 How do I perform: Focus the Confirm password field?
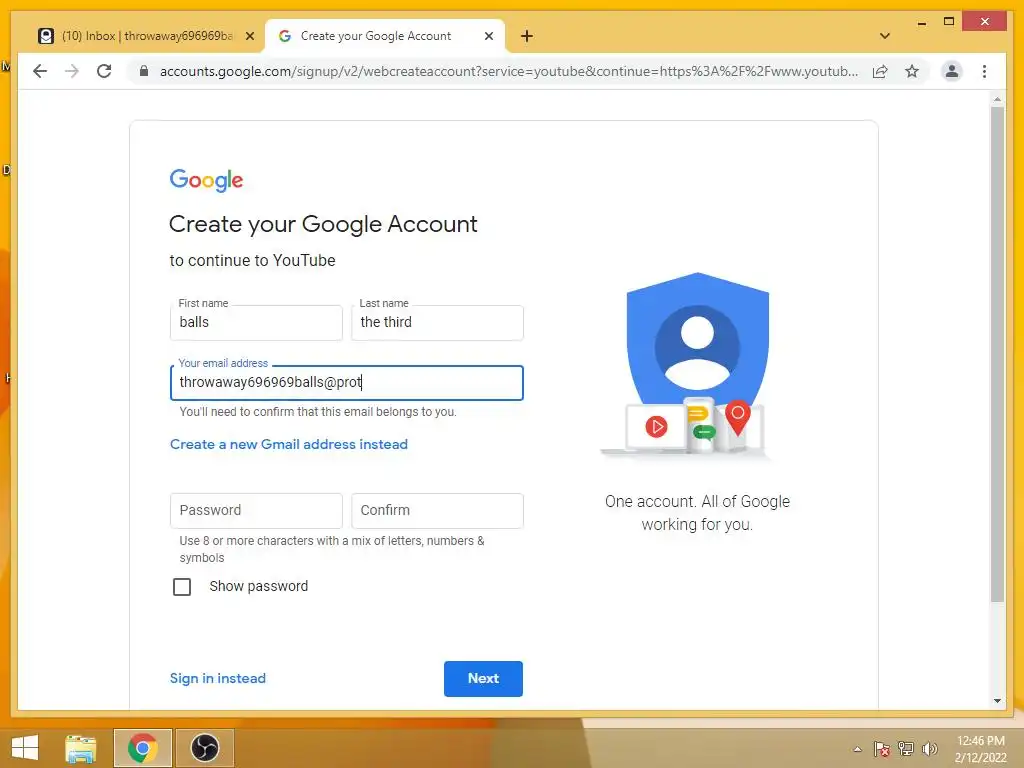coord(437,511)
